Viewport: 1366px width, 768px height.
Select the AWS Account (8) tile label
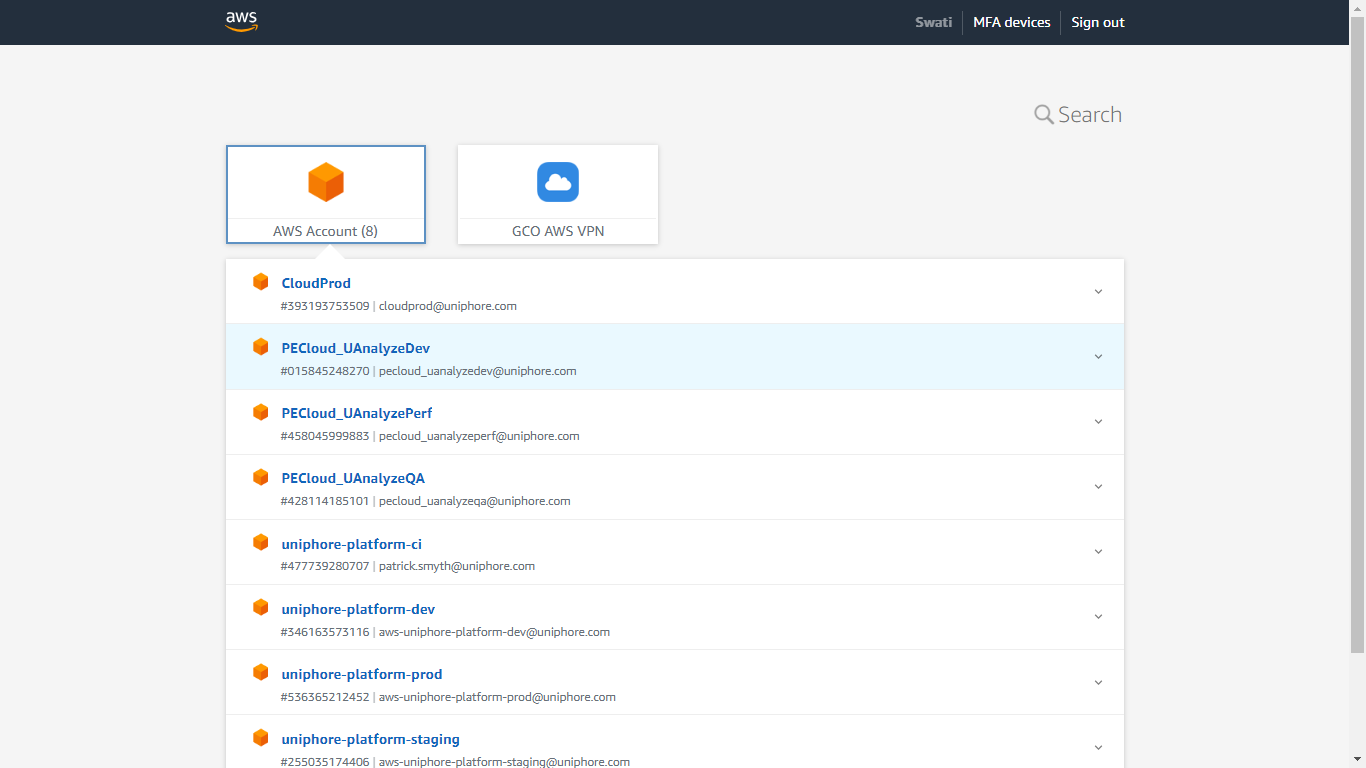(326, 231)
